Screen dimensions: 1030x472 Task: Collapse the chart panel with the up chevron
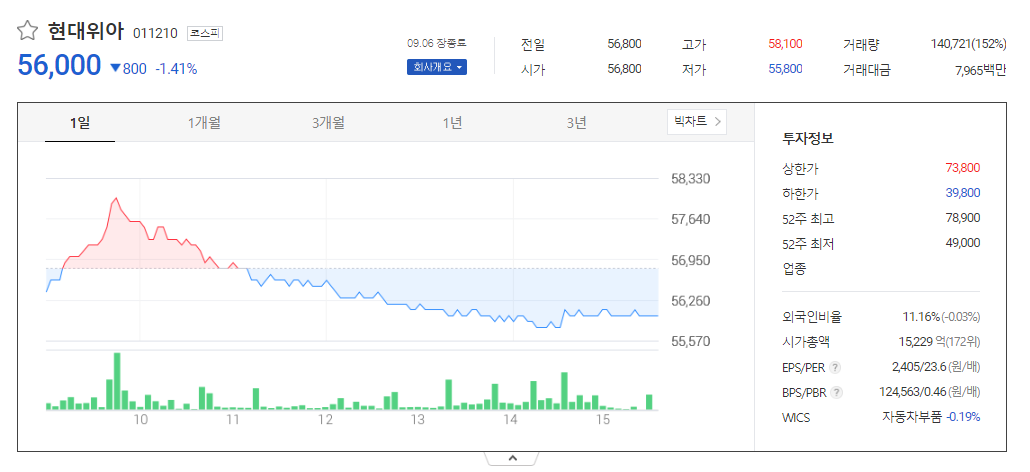pyautogui.click(x=512, y=458)
